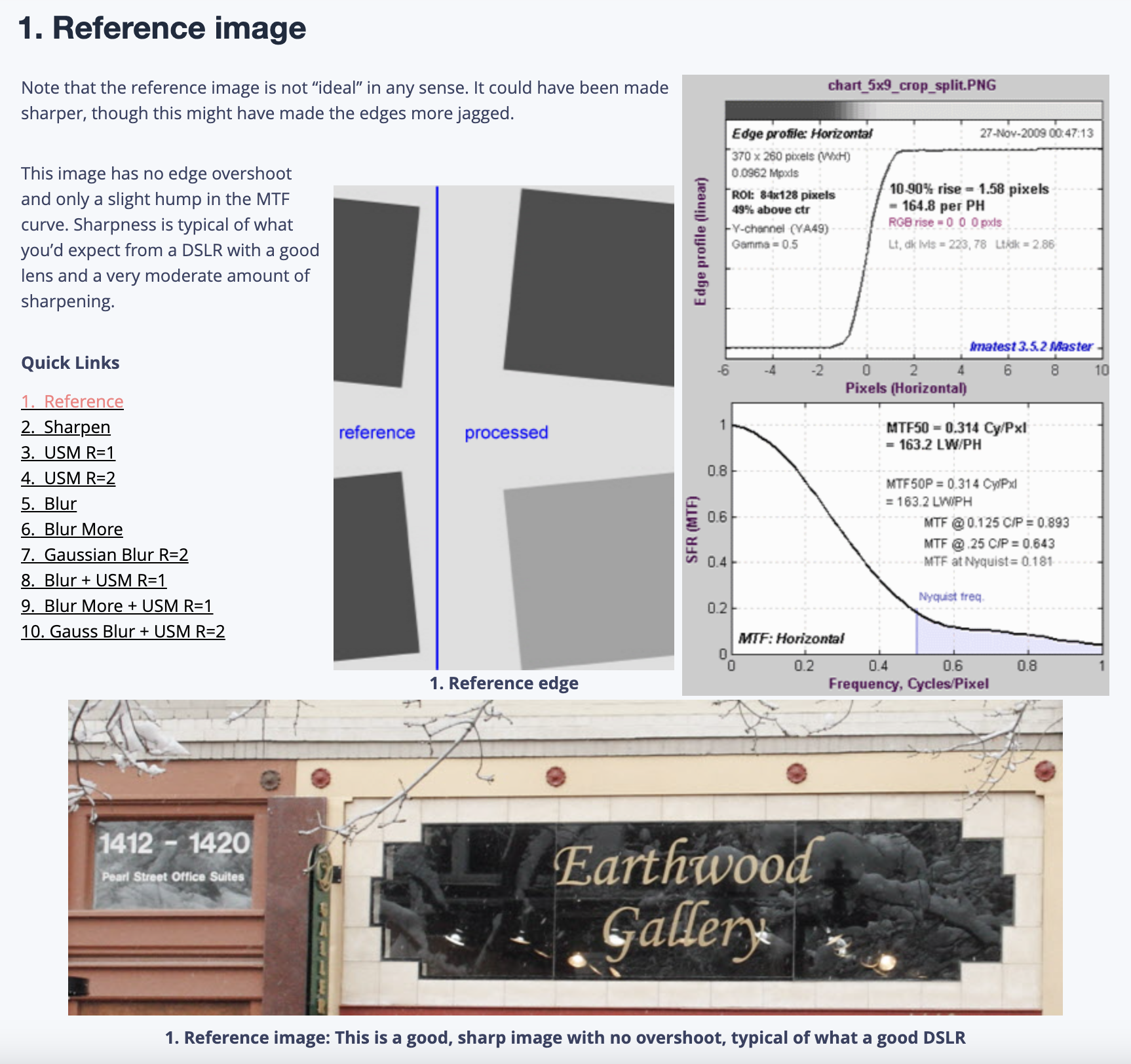Follow the "9. Blur More + USM R=1" link
Viewport: 1131px width, 1064px height.
pyautogui.click(x=117, y=605)
